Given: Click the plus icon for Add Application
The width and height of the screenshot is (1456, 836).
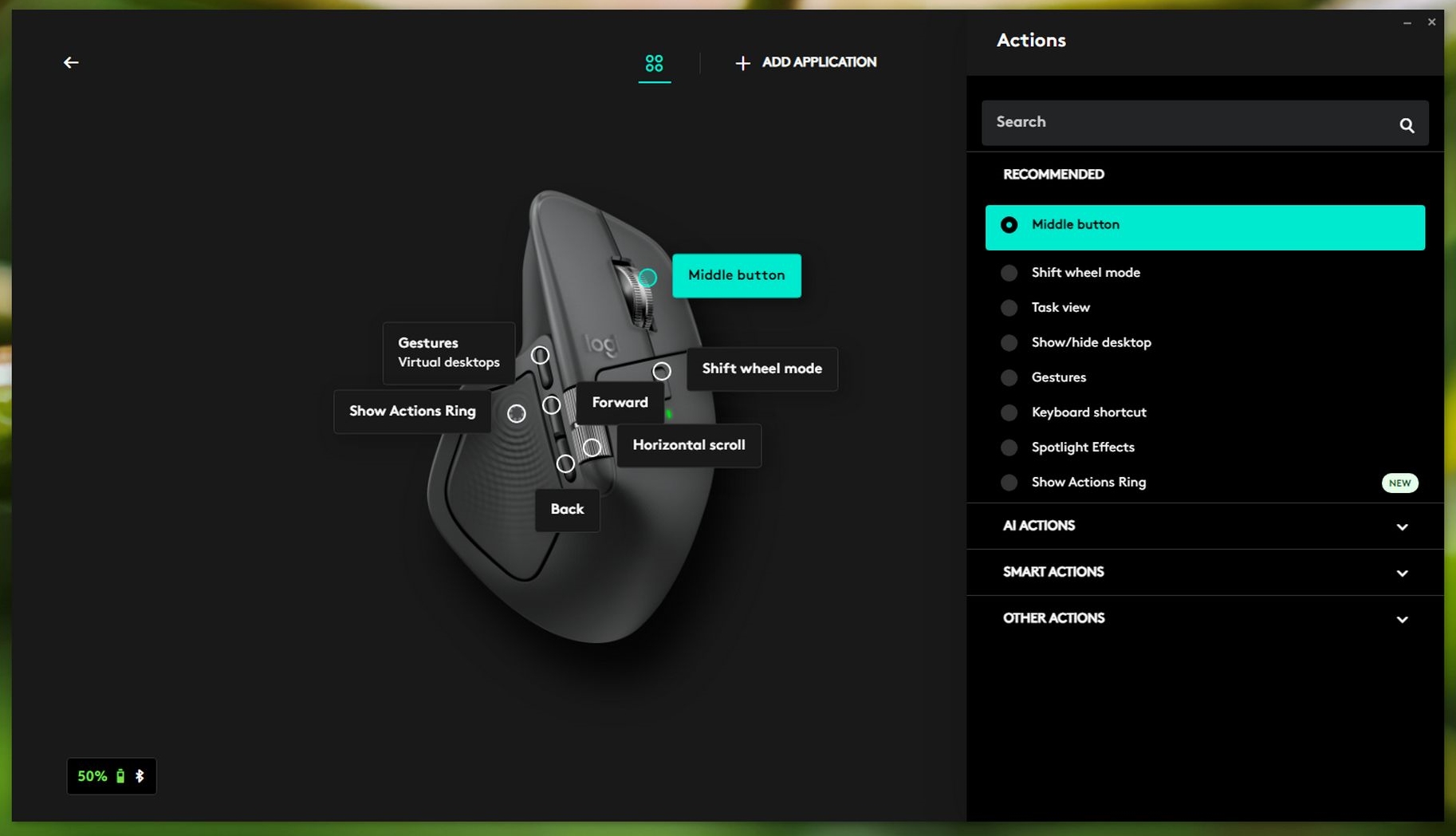Looking at the screenshot, I should [x=742, y=63].
